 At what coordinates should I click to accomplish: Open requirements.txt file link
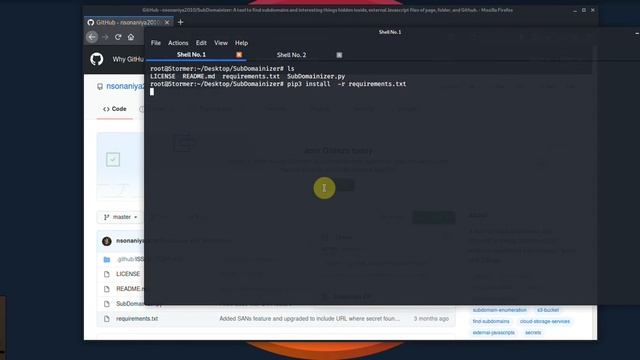click(x=137, y=319)
